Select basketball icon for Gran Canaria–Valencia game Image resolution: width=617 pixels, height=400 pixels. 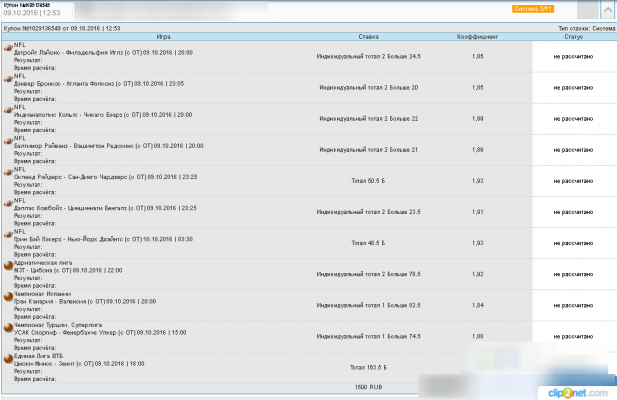click(x=6, y=295)
